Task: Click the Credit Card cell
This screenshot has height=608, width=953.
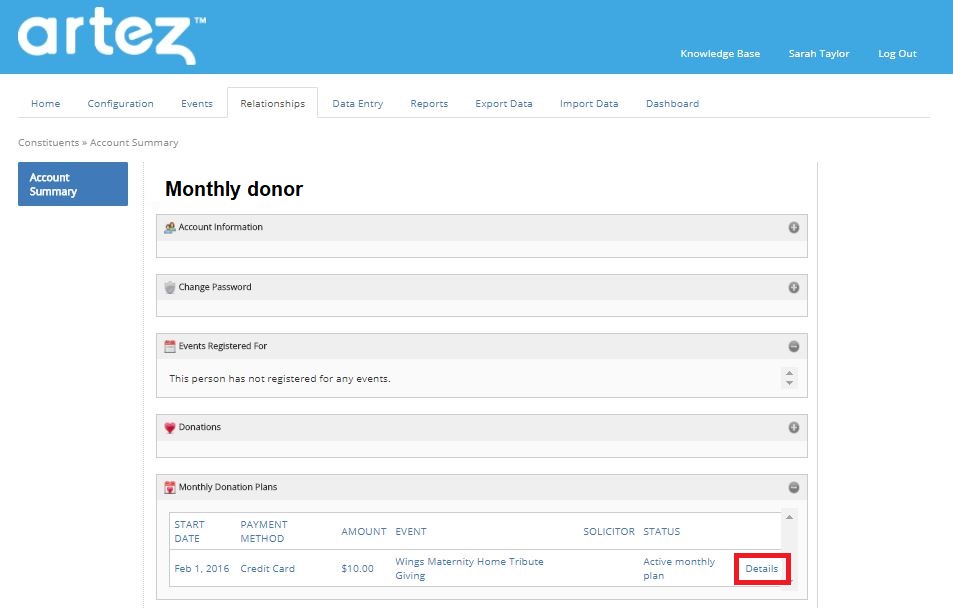Action: pyautogui.click(x=267, y=568)
